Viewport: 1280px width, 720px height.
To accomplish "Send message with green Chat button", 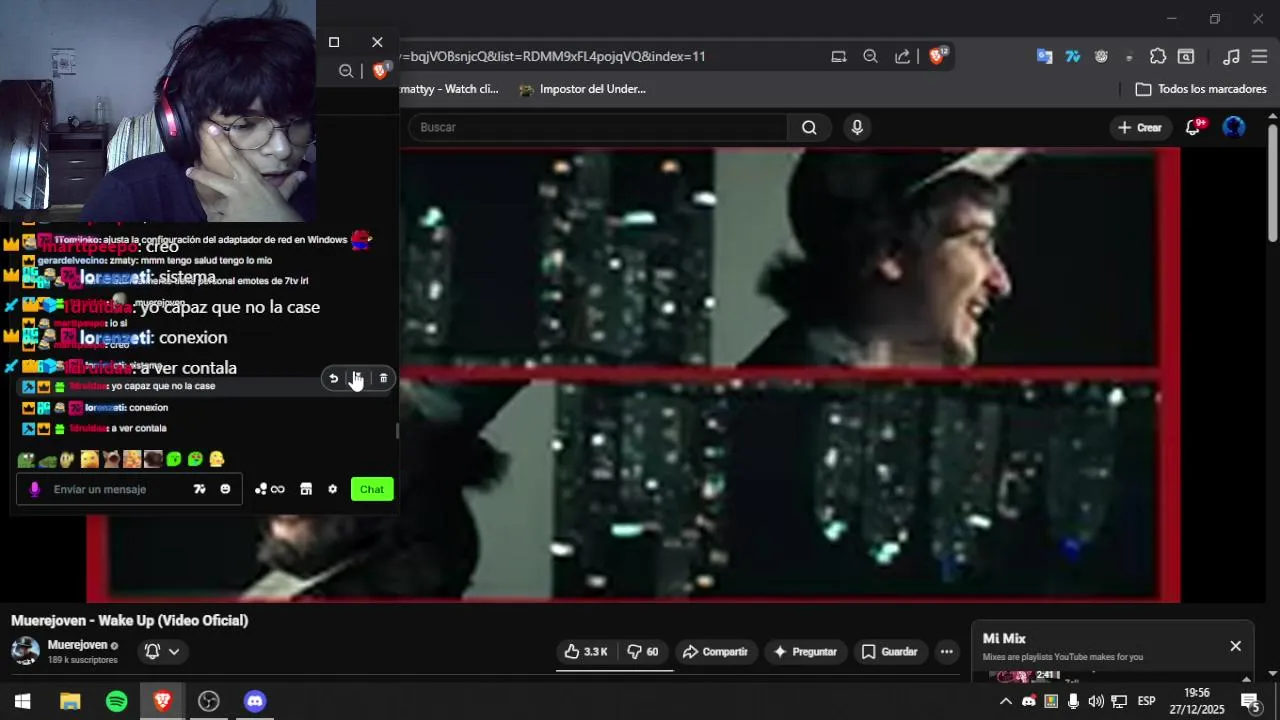I will click(372, 489).
